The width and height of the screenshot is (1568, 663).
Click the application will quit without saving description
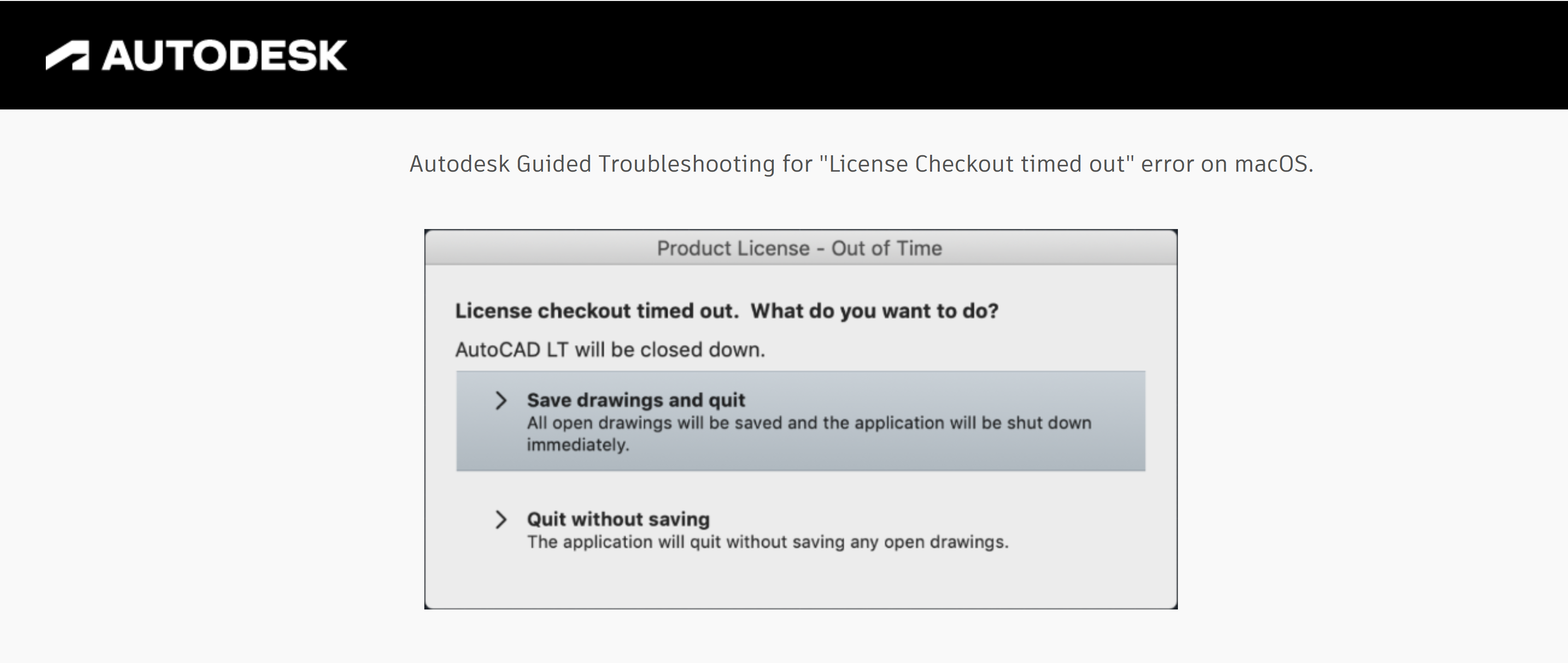click(767, 542)
